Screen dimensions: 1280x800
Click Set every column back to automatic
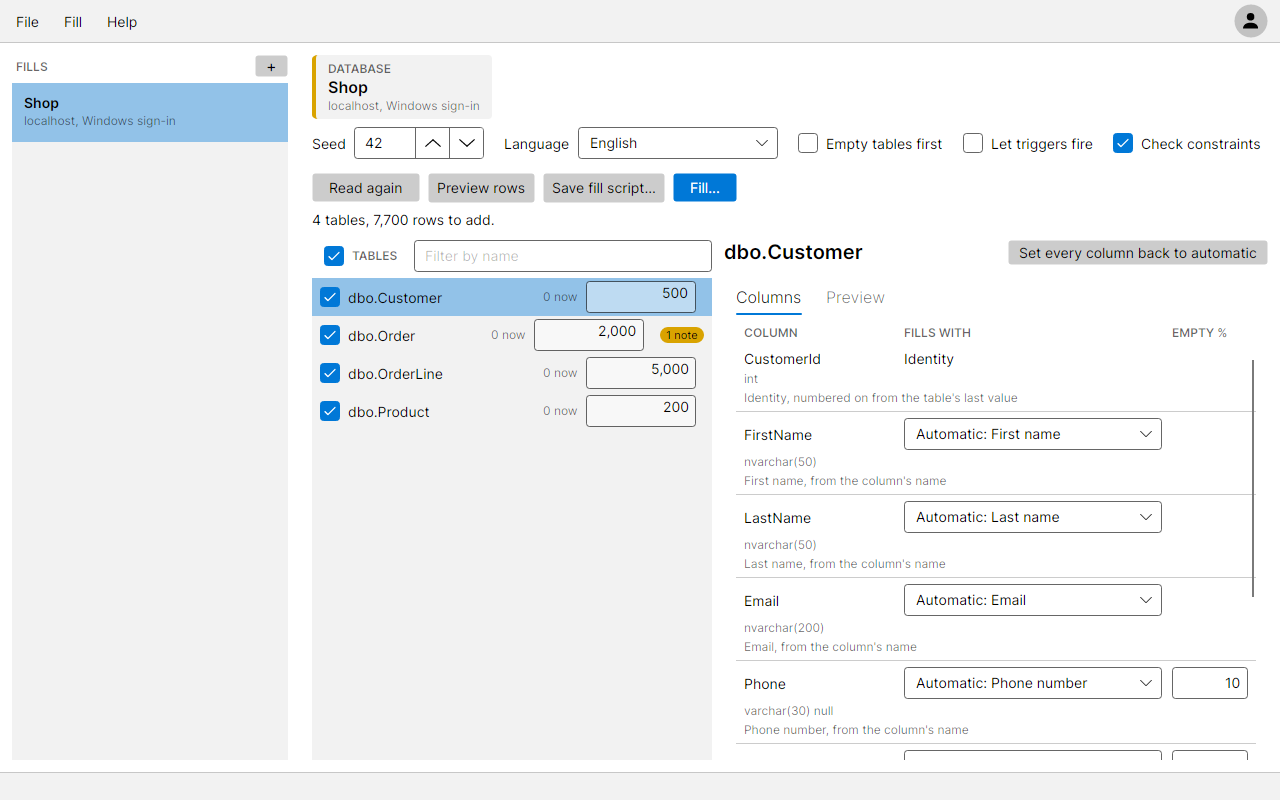point(1138,253)
